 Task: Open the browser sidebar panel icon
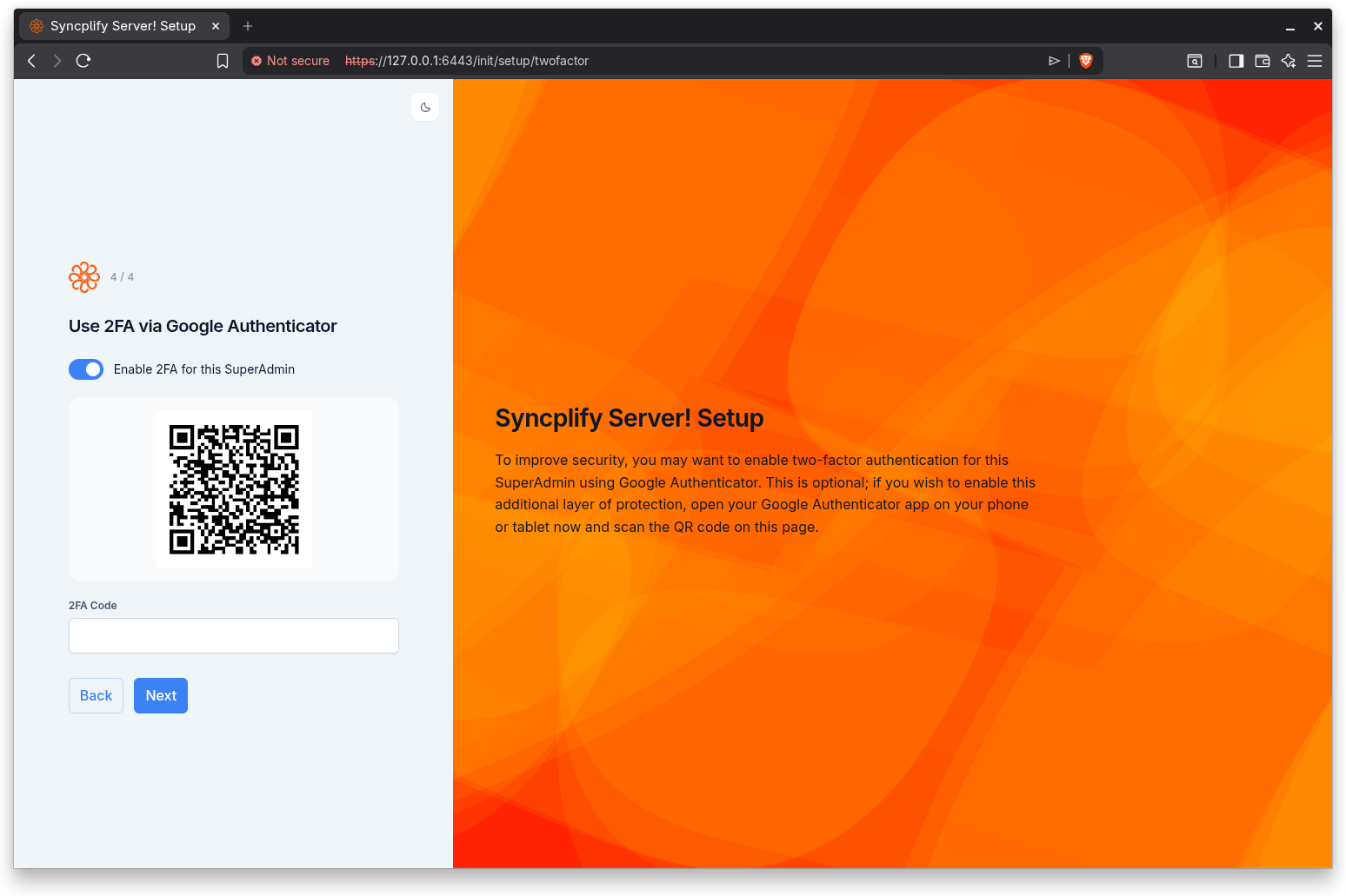[x=1236, y=61]
